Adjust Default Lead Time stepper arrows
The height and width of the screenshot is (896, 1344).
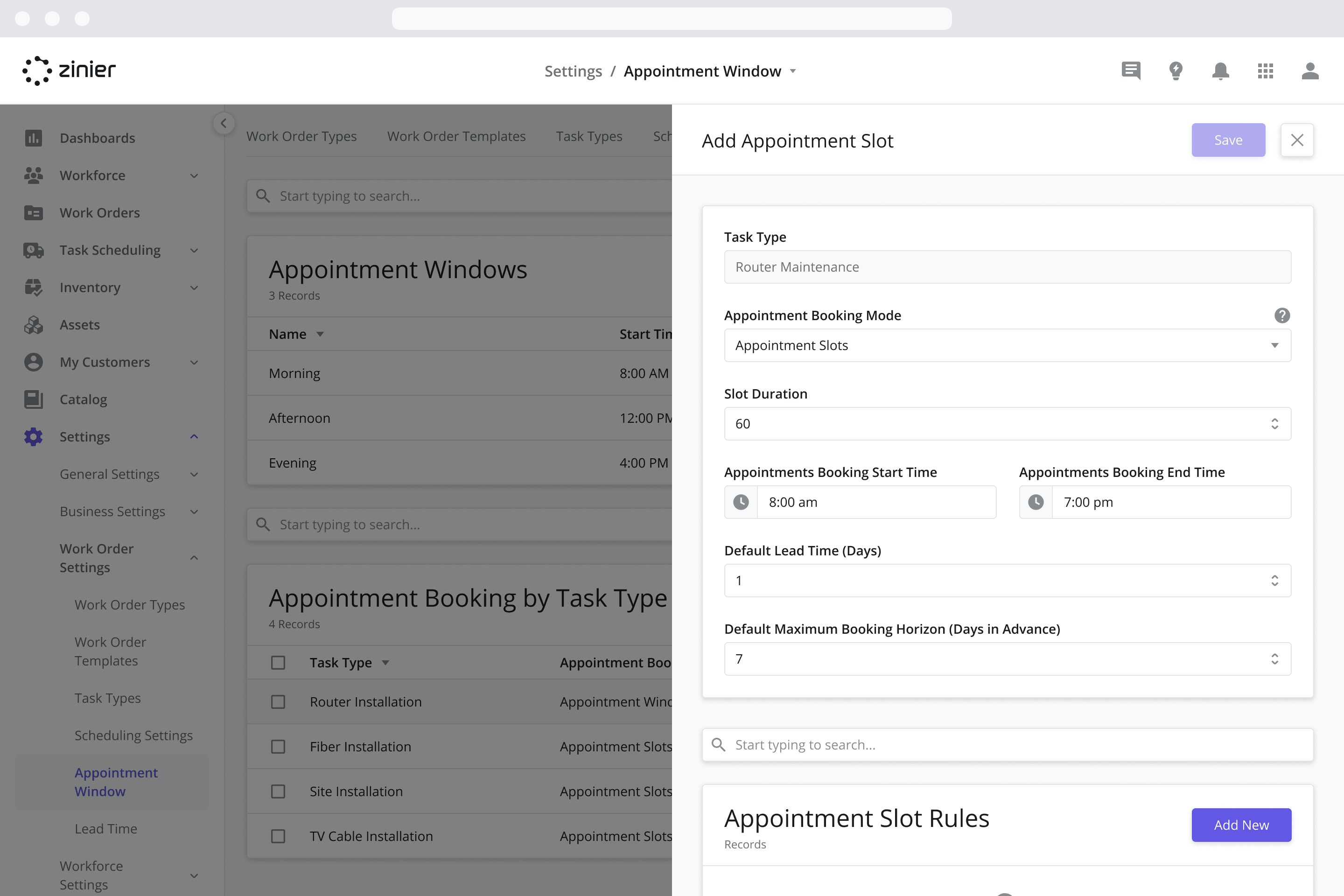pos(1274,581)
